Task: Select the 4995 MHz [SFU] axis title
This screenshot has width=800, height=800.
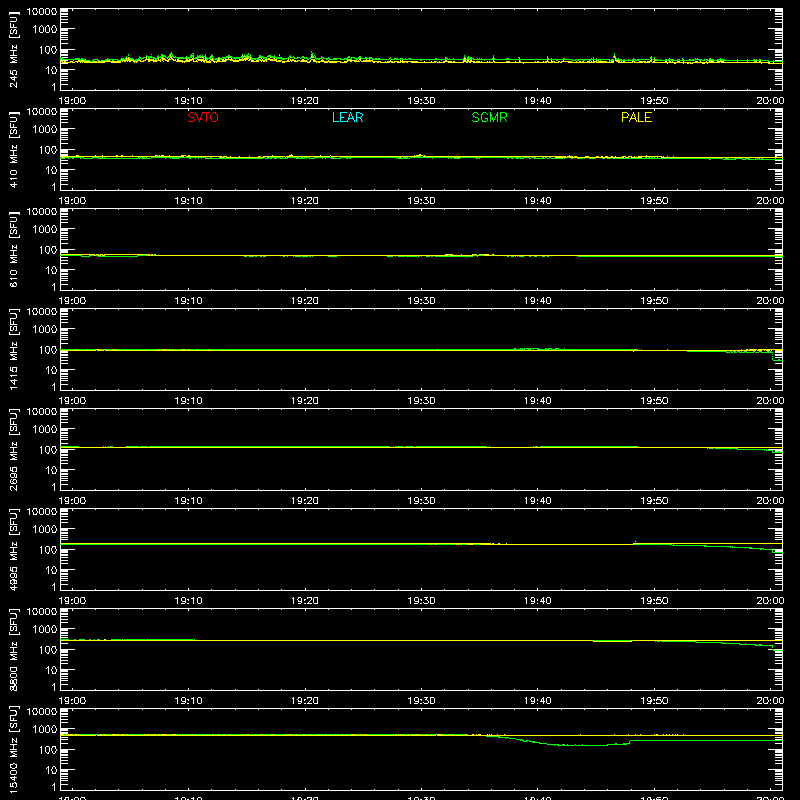Action: coord(13,549)
